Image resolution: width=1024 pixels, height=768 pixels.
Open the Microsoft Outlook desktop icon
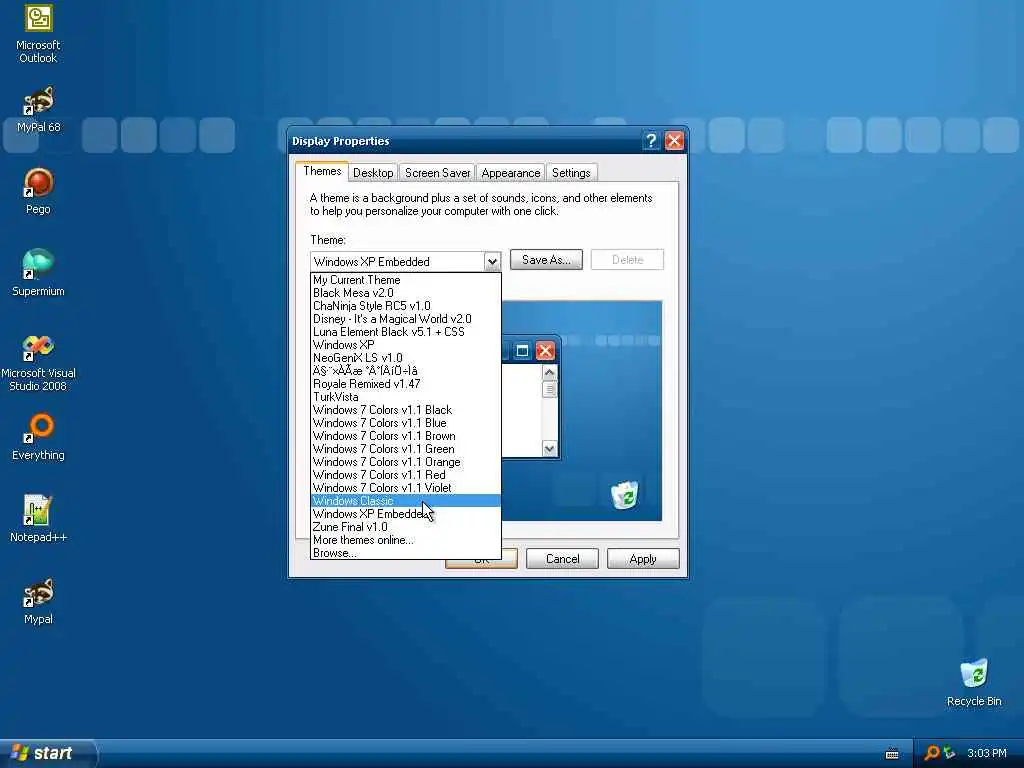coord(38,34)
